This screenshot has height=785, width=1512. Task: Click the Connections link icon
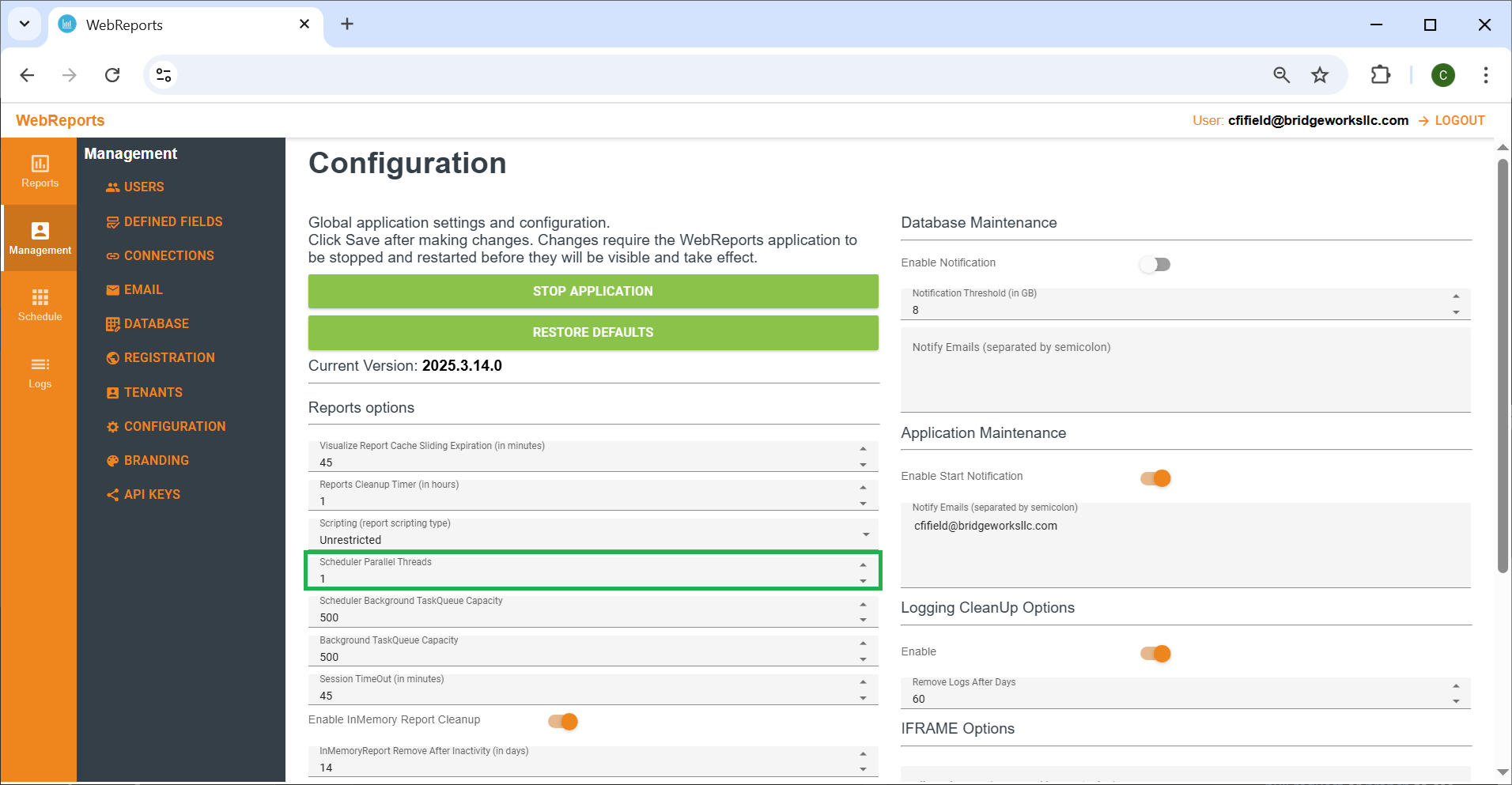point(113,256)
